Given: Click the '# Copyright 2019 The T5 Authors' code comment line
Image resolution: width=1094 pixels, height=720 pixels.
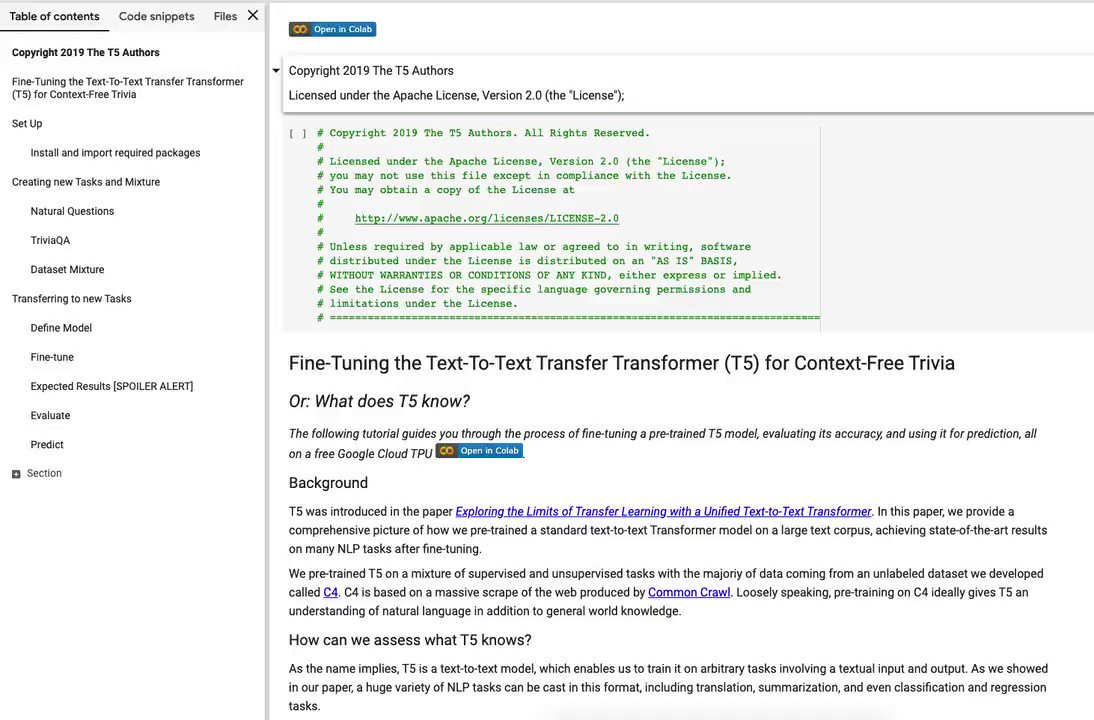Looking at the screenshot, I should click(x=484, y=133).
